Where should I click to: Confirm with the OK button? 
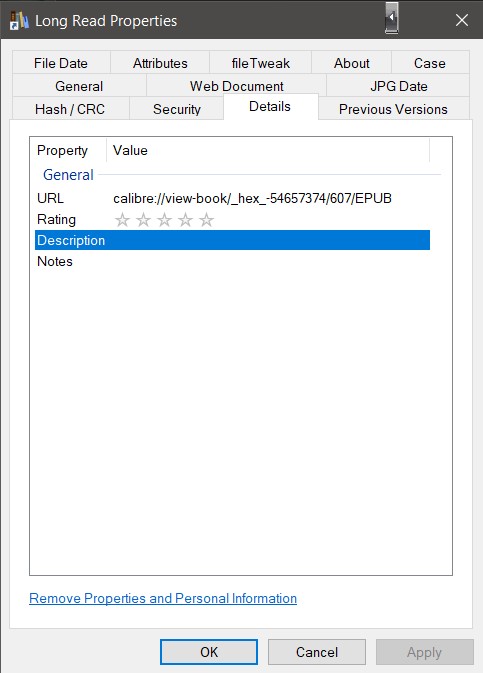pyautogui.click(x=209, y=652)
